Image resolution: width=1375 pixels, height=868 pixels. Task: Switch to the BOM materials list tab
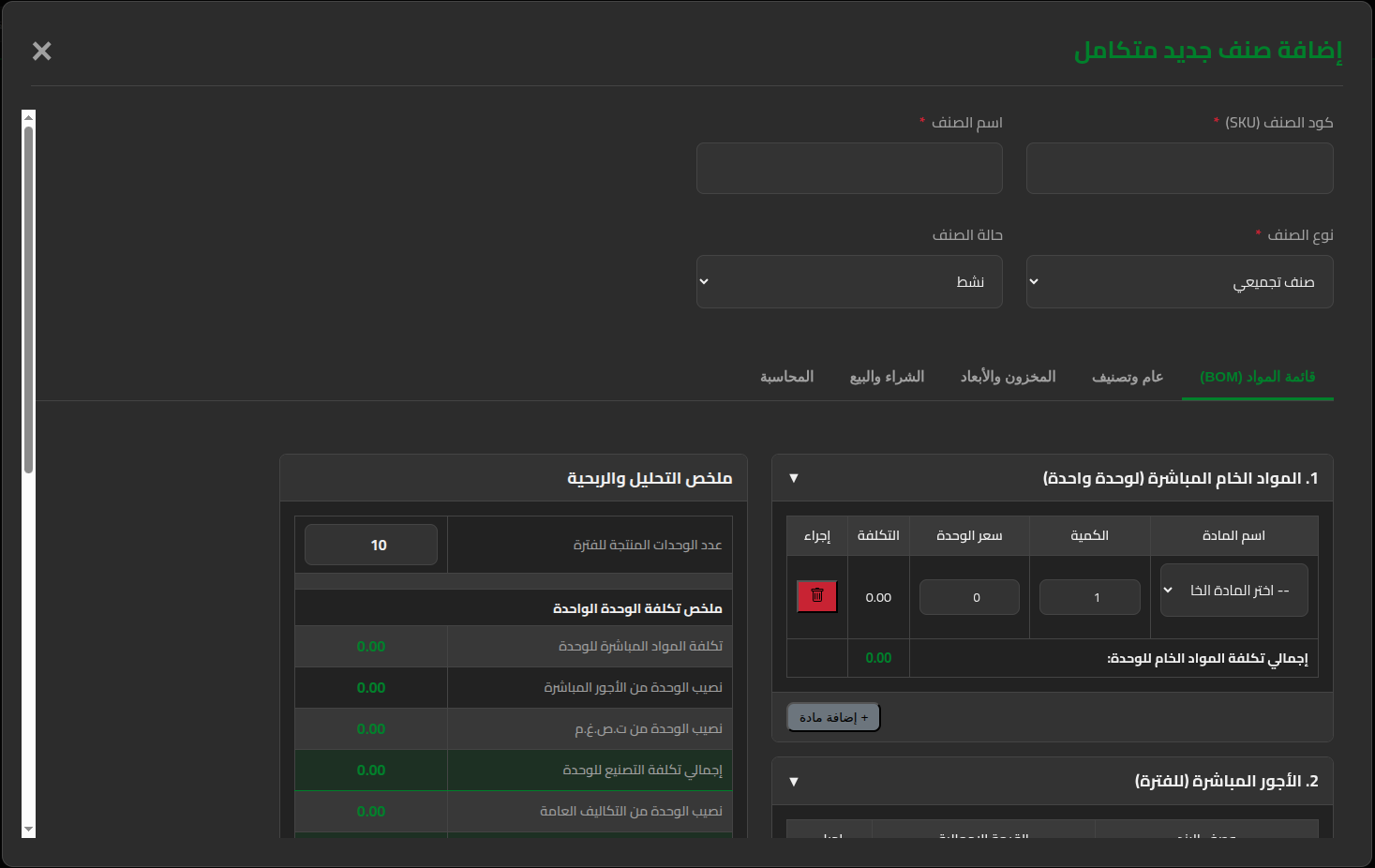click(1257, 377)
